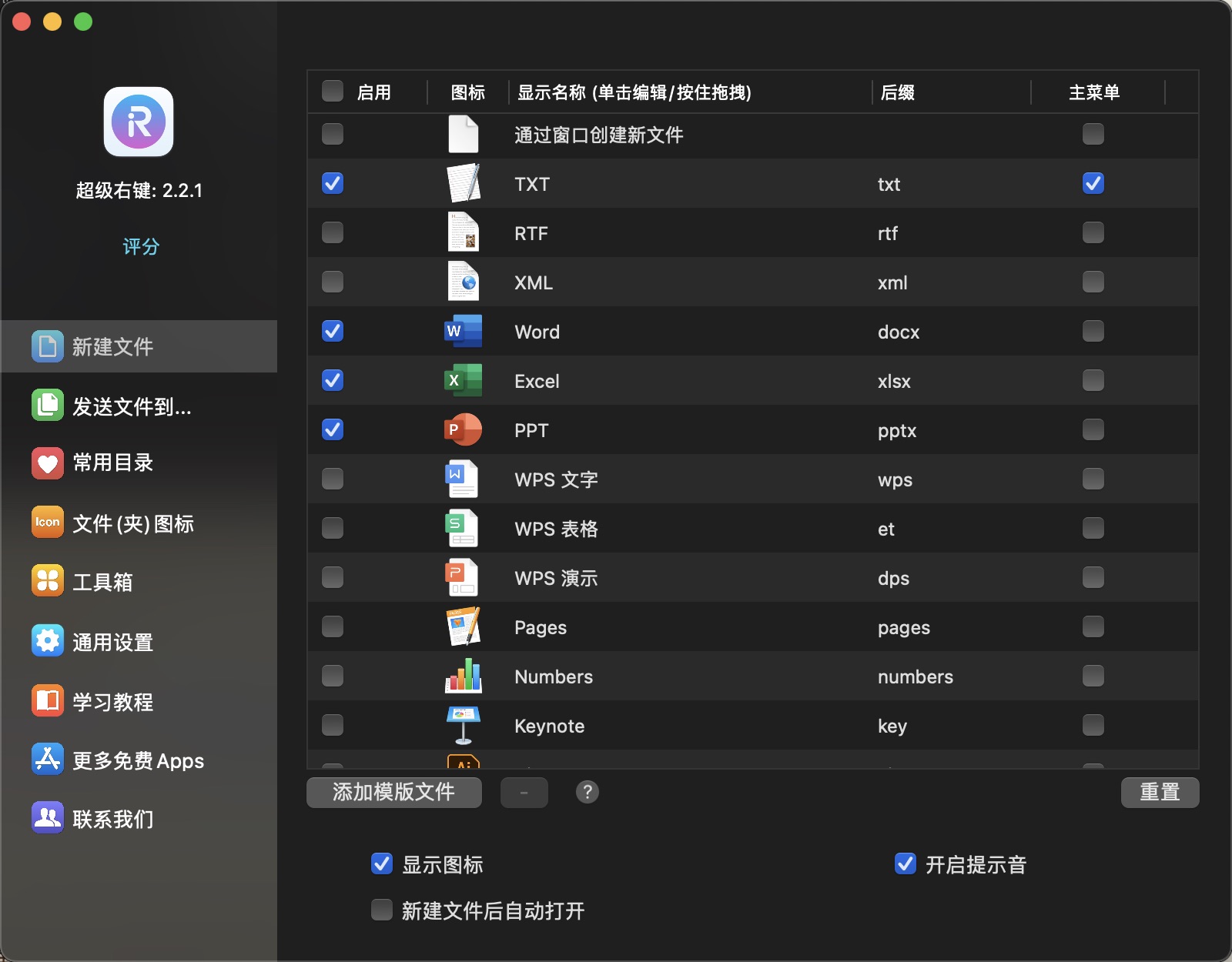The image size is (1232, 962).
Task: Open the 工具箱 section
Action: [x=139, y=582]
